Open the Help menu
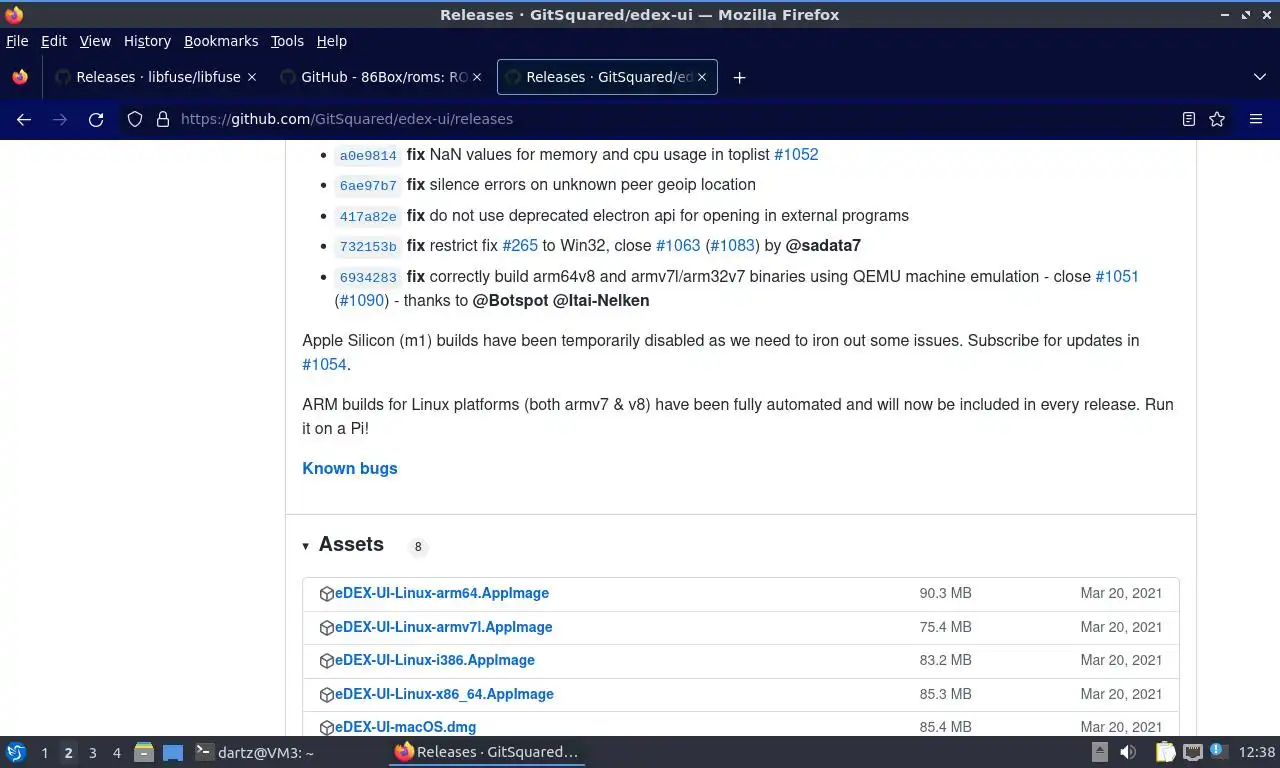Viewport: 1280px width, 768px height. 331,41
